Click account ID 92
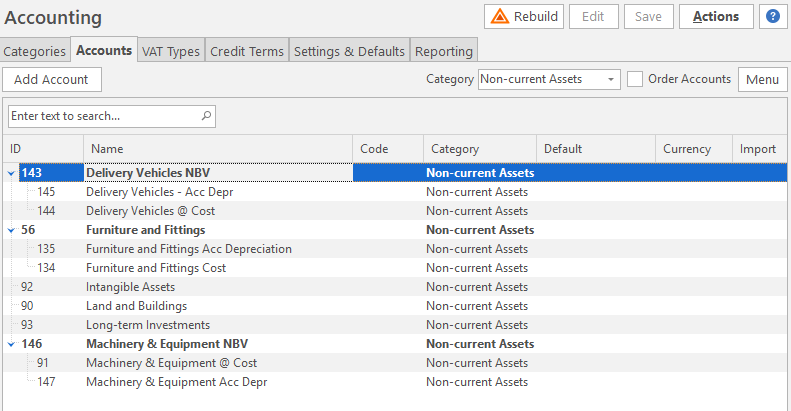The height and width of the screenshot is (411, 791). tap(27, 287)
